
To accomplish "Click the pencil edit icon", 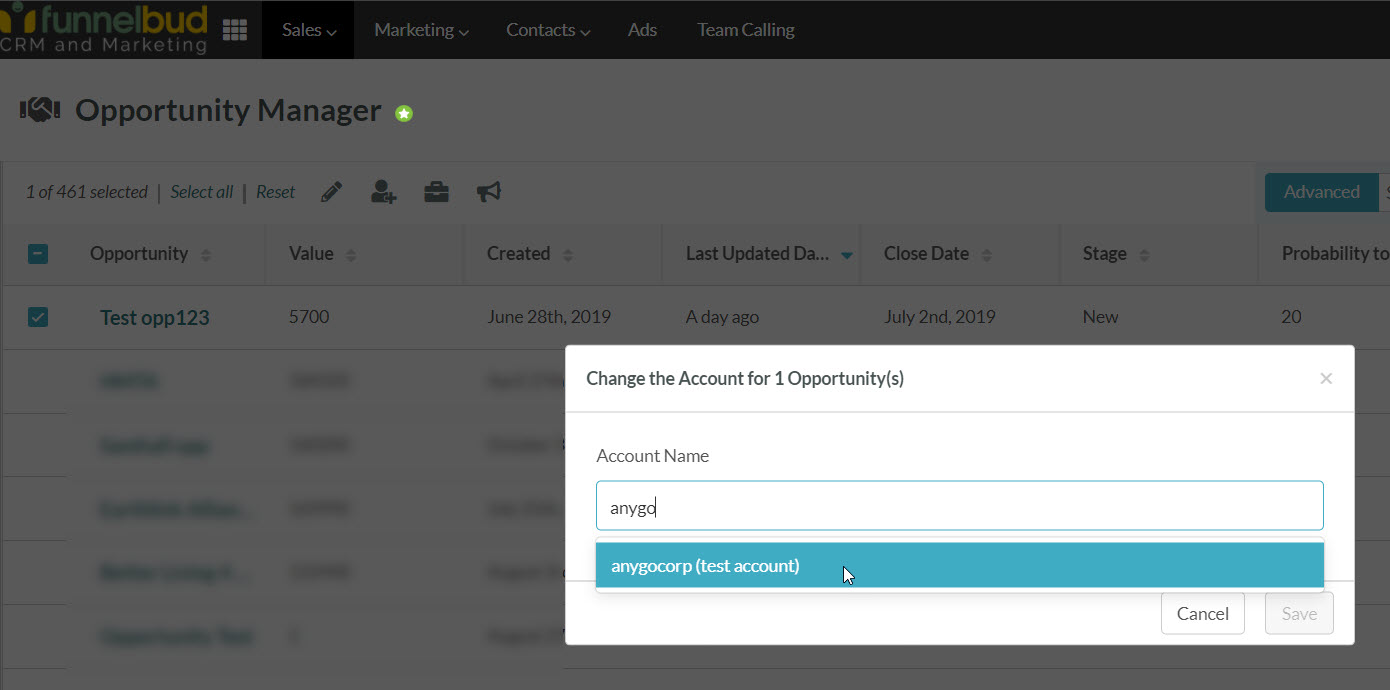I will [x=332, y=192].
